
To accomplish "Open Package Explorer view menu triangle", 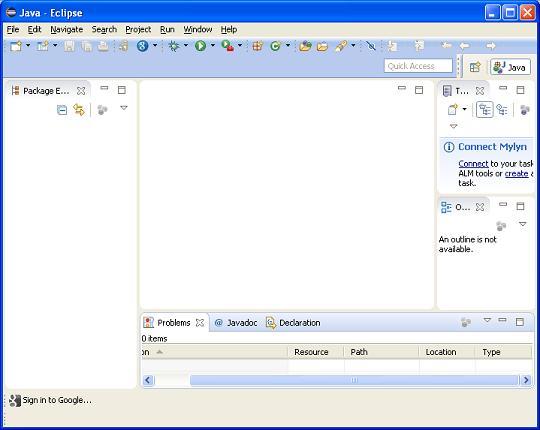I will coord(124,108).
